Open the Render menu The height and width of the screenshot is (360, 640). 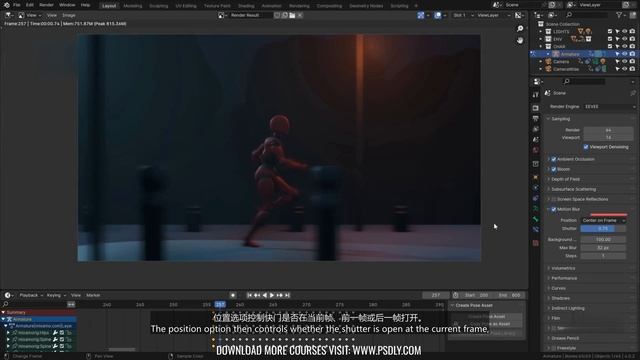tap(46, 5)
